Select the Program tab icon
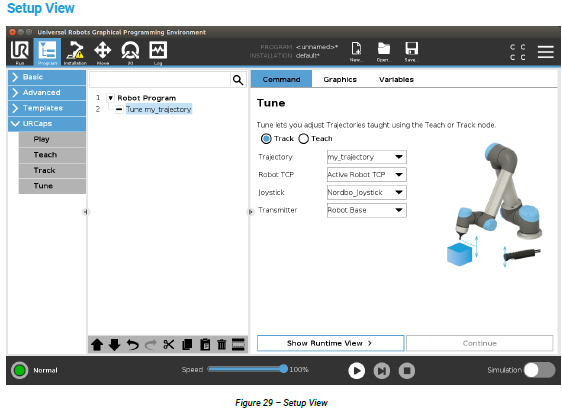This screenshot has height=411, width=562. (47, 52)
